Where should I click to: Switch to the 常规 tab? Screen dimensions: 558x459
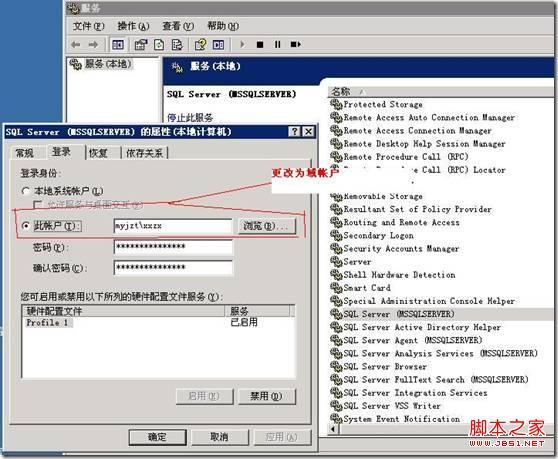tap(25, 153)
